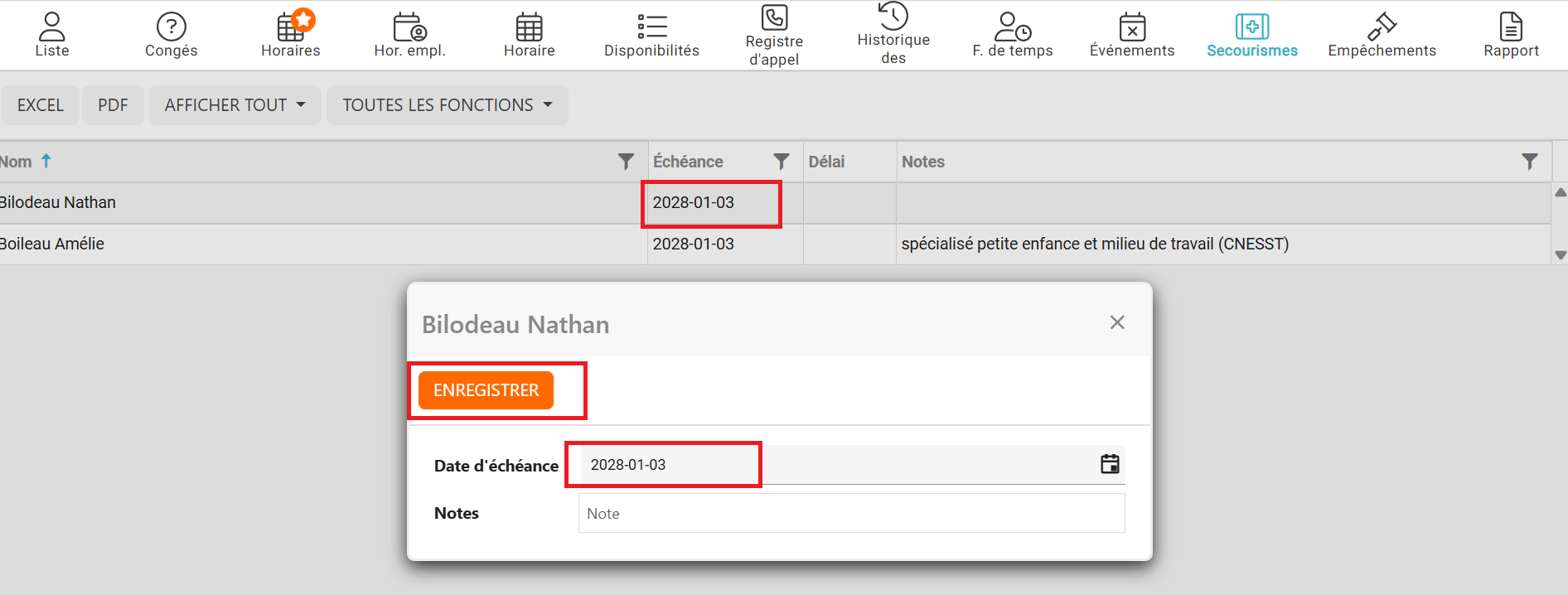The width and height of the screenshot is (1568, 595).
Task: Expand the AFFICHER TOUT dropdown
Action: [x=235, y=105]
